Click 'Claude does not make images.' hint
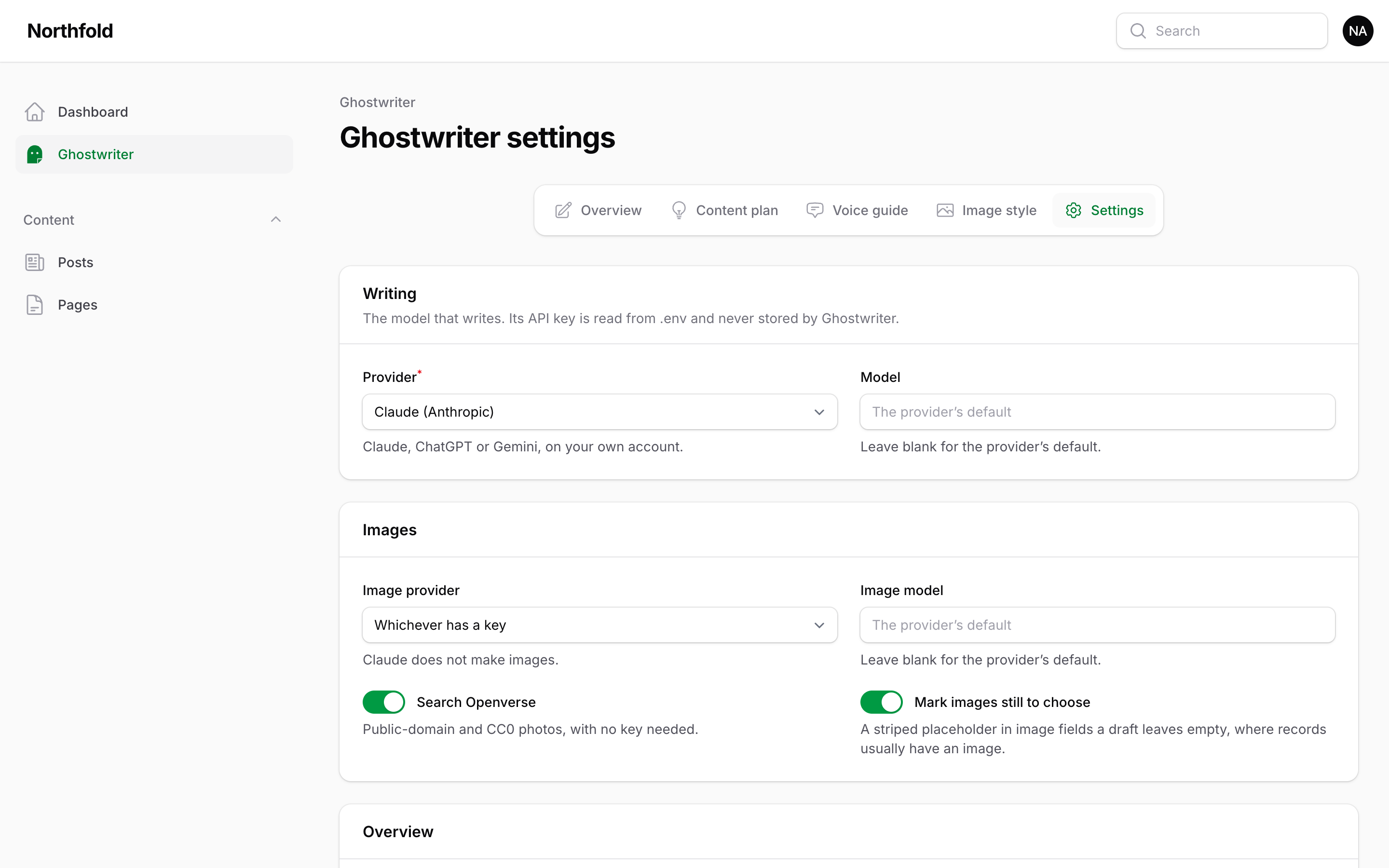This screenshot has height=868, width=1389. (460, 660)
